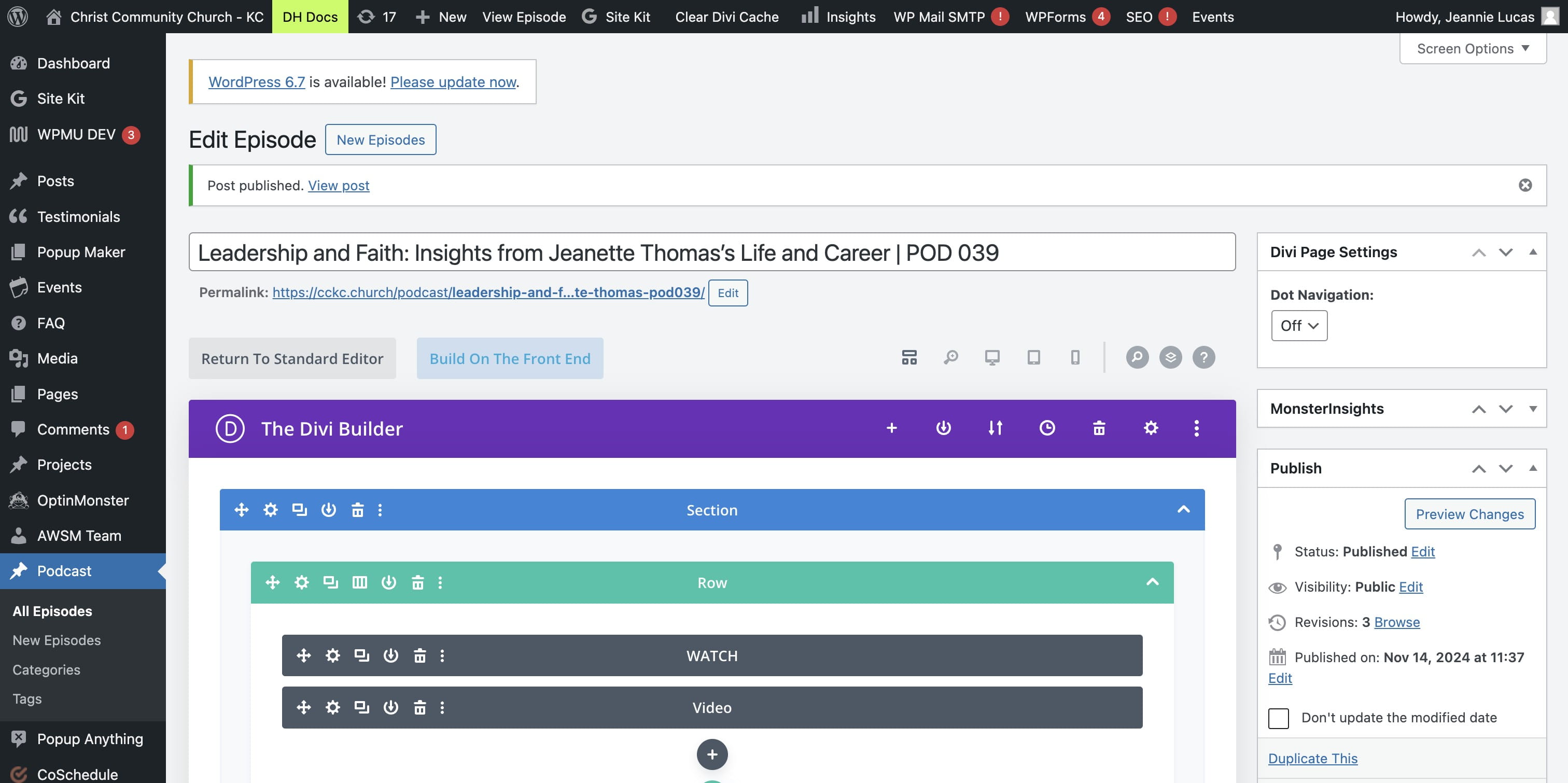Image resolution: width=1568 pixels, height=783 pixels.
Task: Open three-dot menu in Divi header
Action: point(1197,428)
